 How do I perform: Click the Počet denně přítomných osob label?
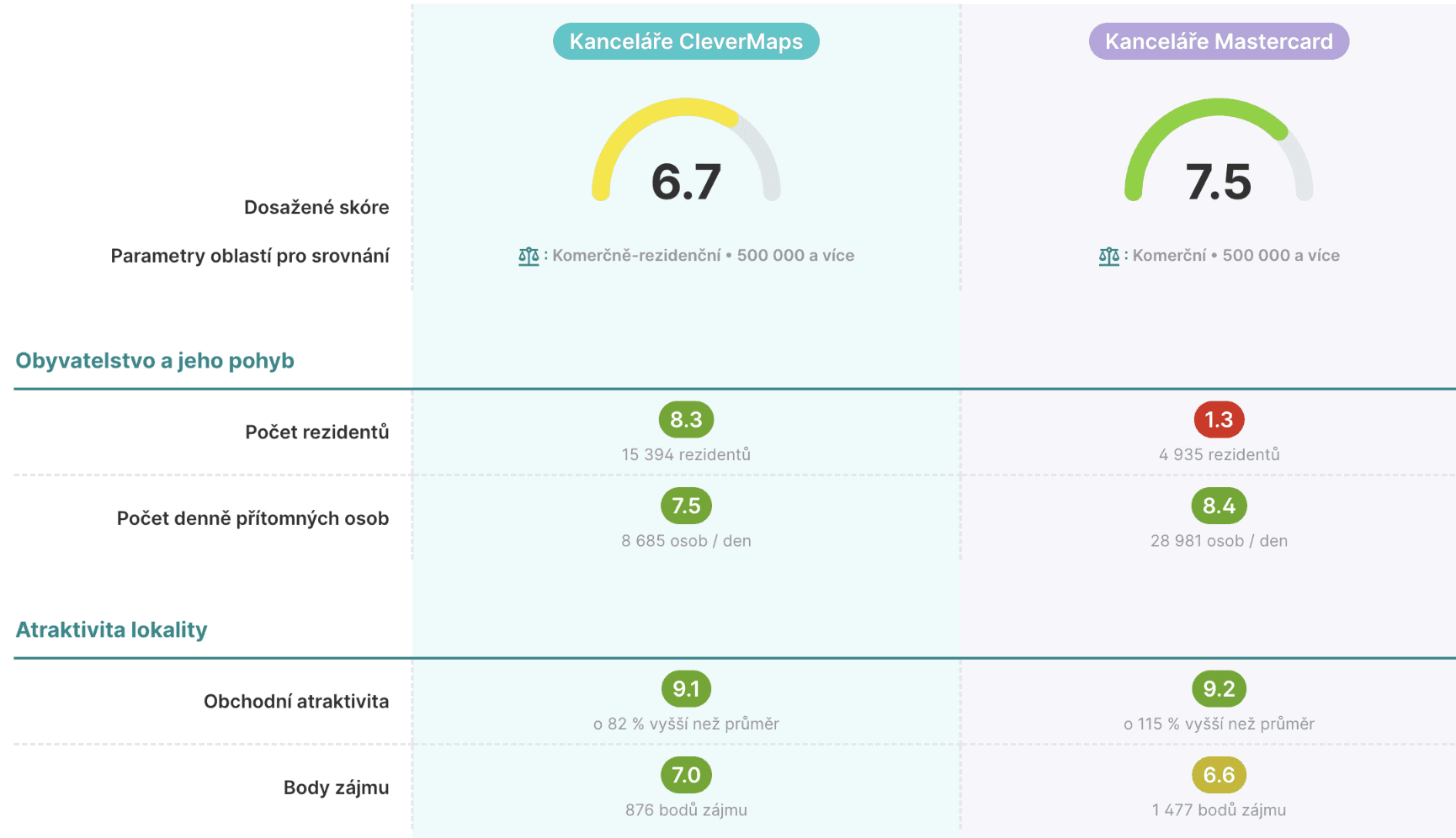(x=252, y=518)
